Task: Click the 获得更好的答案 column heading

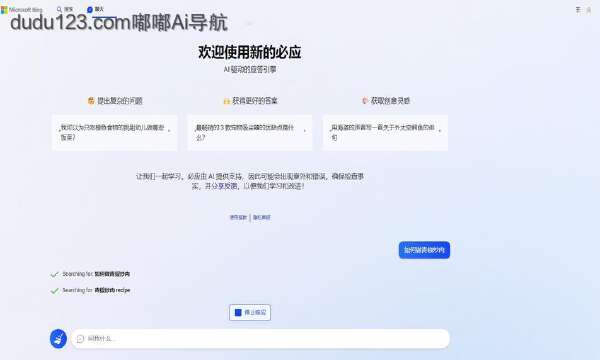Action: tap(255, 101)
